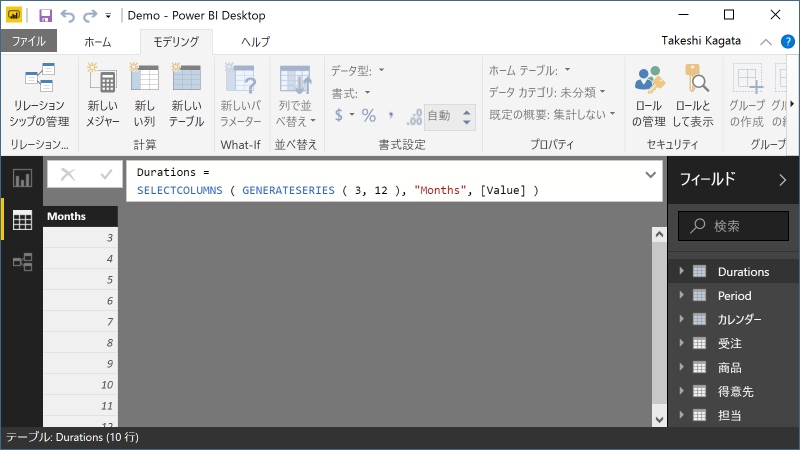800x450 pixels.
Task: Select the cell with value 3
Action: 81,238
